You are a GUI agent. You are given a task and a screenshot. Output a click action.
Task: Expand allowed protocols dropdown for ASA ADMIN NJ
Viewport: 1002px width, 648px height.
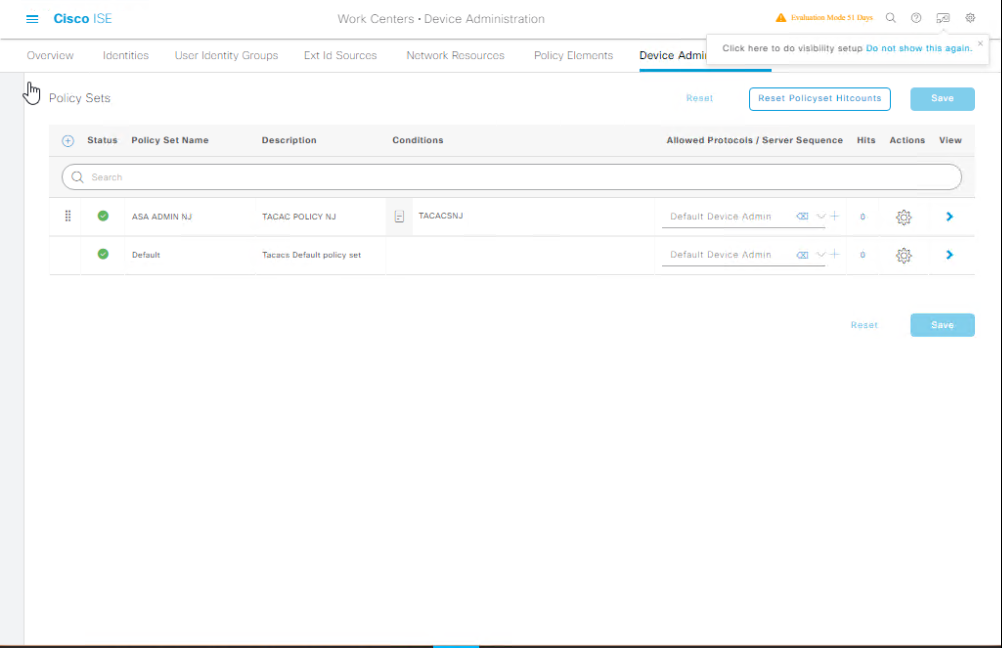821,217
